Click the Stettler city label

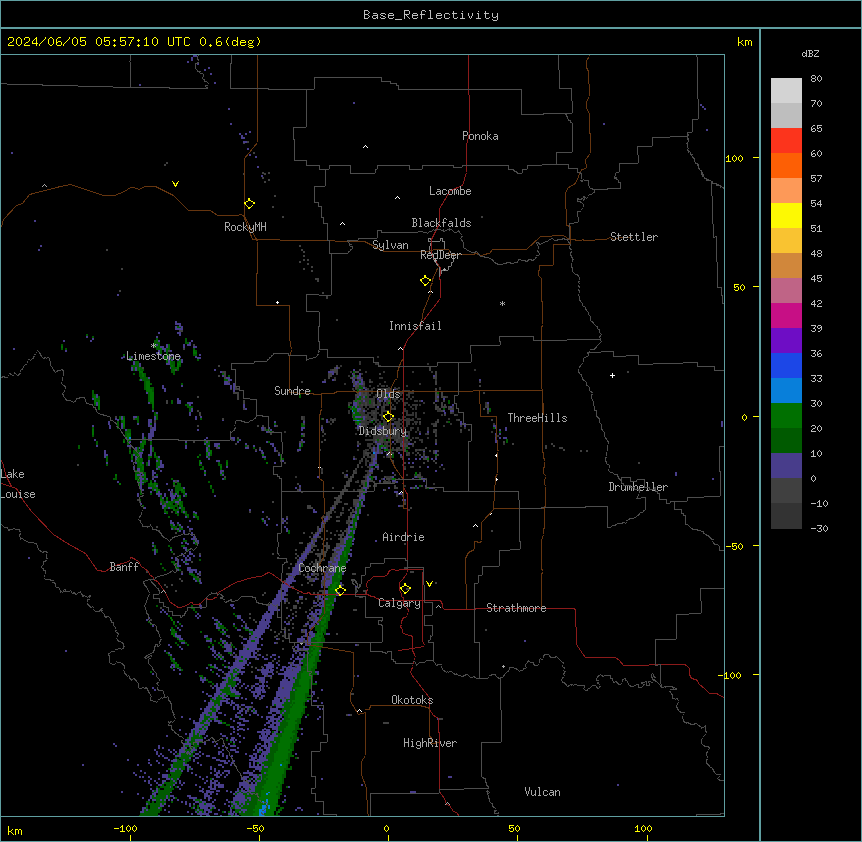pos(634,237)
